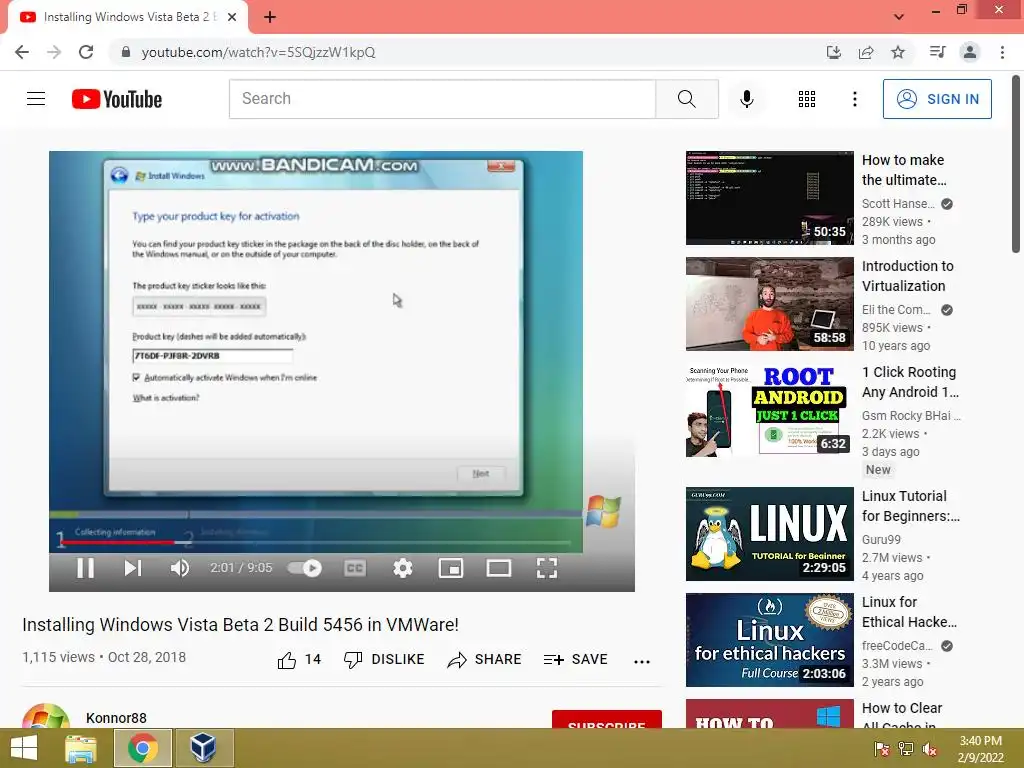Open more actions ellipsis under video
This screenshot has height=768, width=1024.
(x=642, y=662)
